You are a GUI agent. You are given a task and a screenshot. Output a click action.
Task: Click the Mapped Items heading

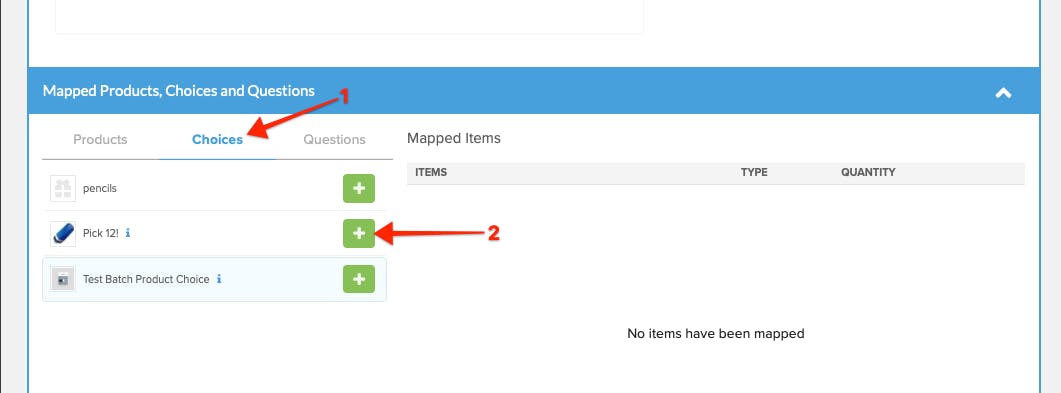[x=454, y=139]
